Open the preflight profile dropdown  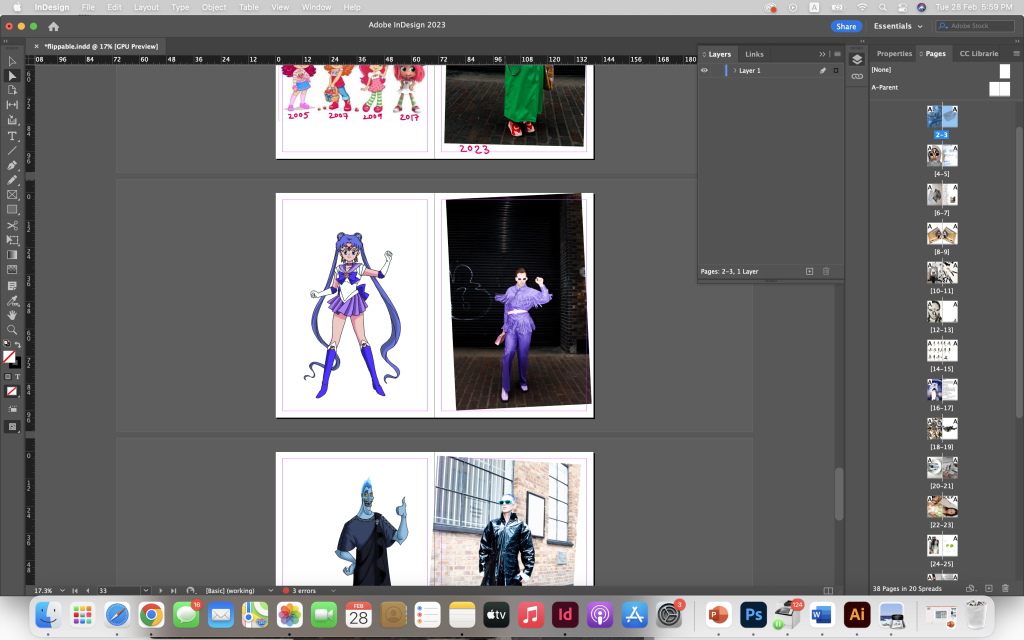point(270,590)
